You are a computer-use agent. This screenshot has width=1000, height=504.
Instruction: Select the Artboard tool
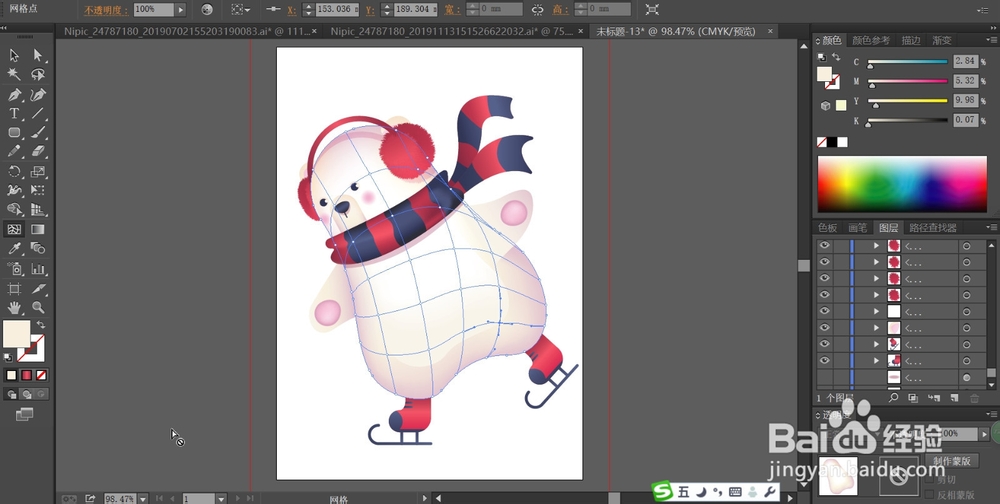pos(14,288)
